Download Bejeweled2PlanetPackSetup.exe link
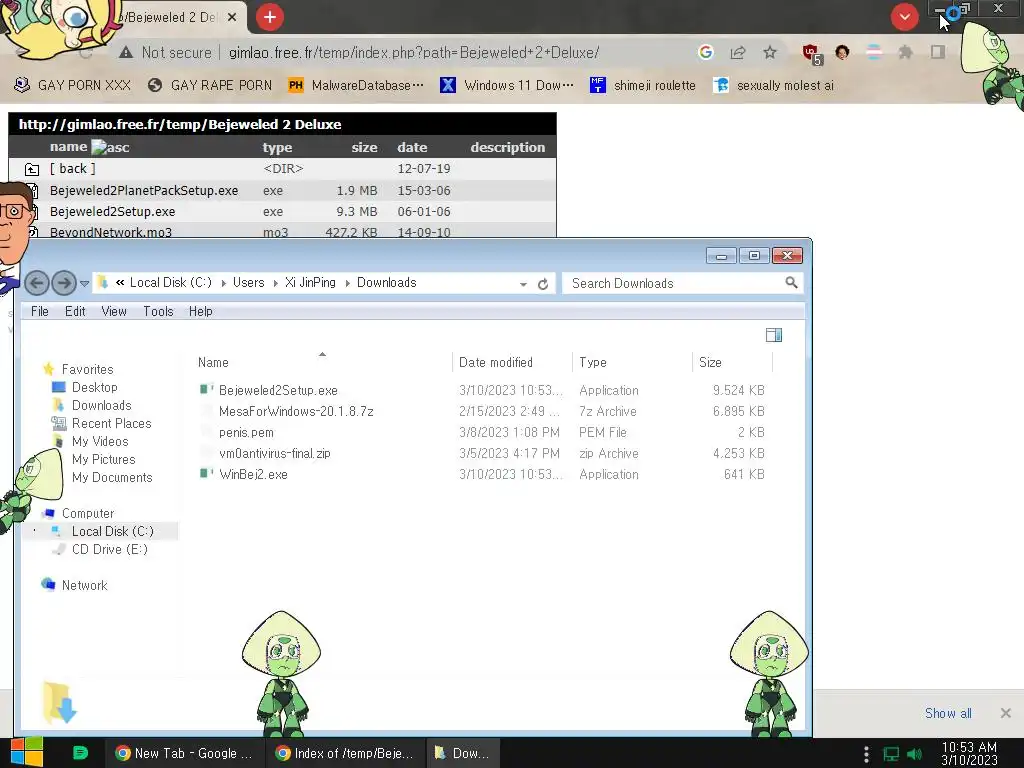The height and width of the screenshot is (768, 1024). (144, 191)
